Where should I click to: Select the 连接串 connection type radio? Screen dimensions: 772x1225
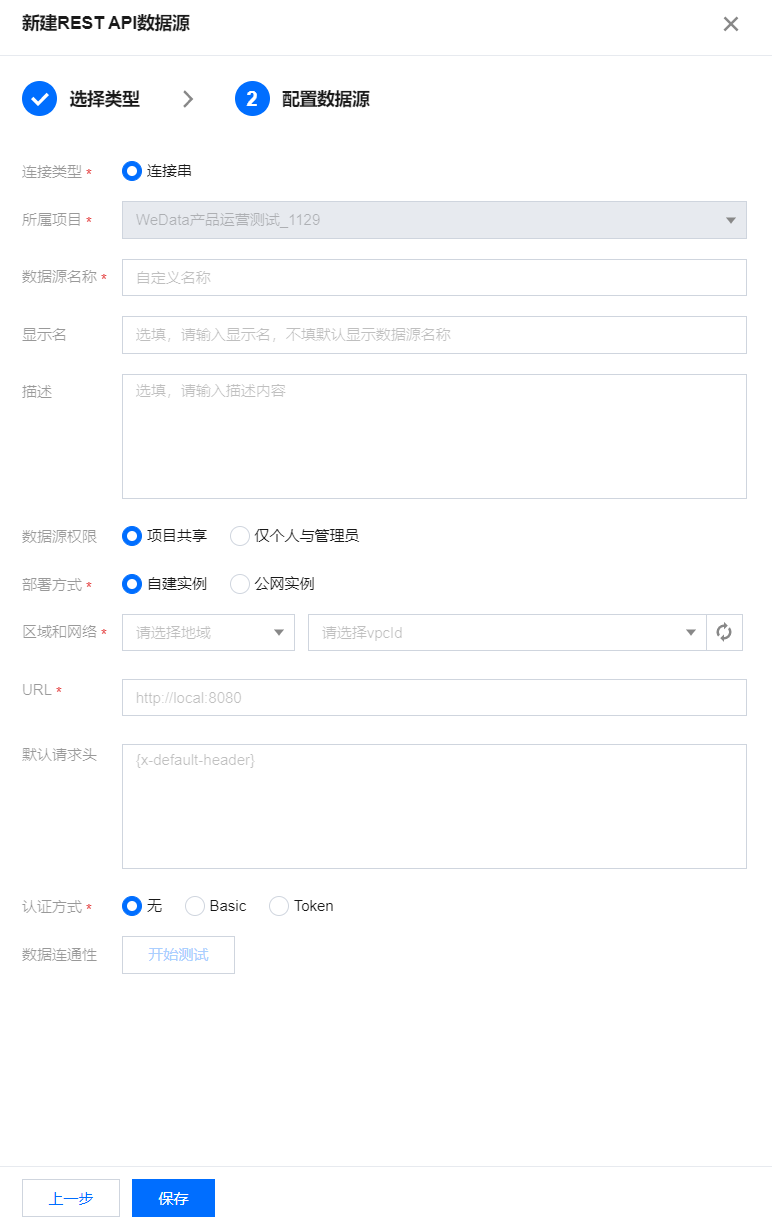(x=132, y=171)
